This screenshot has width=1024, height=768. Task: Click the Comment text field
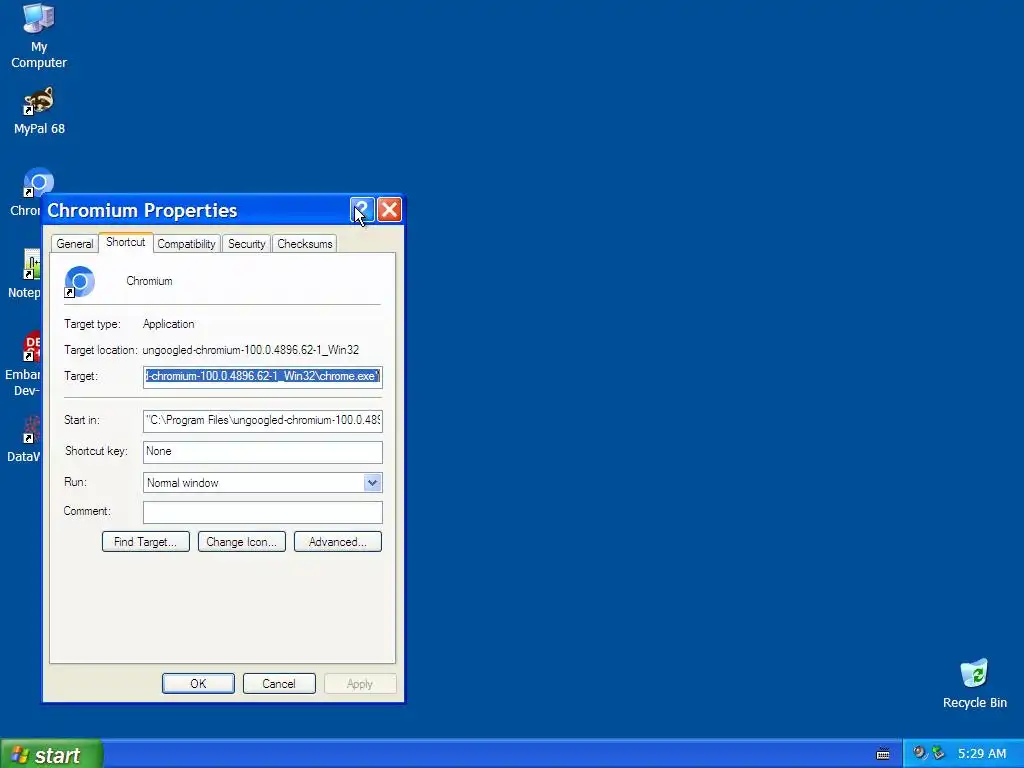263,513
